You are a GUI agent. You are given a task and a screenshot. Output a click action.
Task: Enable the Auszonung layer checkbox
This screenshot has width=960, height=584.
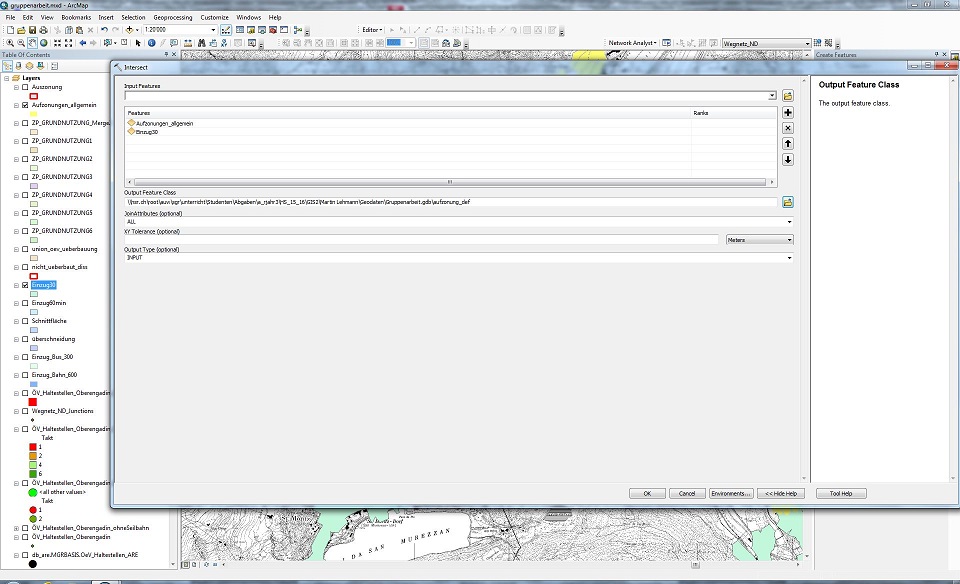click(x=25, y=87)
